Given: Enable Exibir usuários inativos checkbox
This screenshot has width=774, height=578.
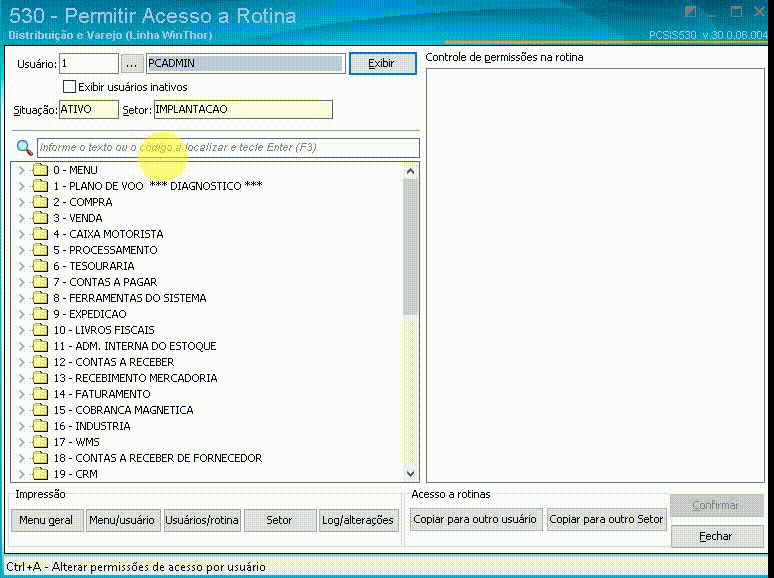Looking at the screenshot, I should (x=69, y=87).
